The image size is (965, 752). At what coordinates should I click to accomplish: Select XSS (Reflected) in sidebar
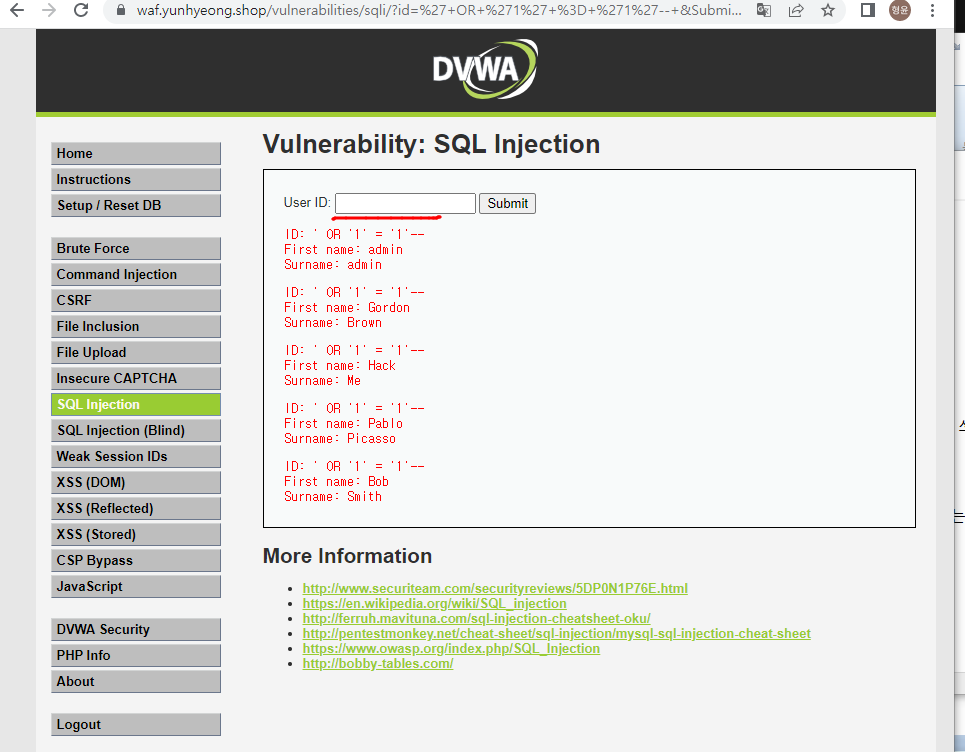136,508
